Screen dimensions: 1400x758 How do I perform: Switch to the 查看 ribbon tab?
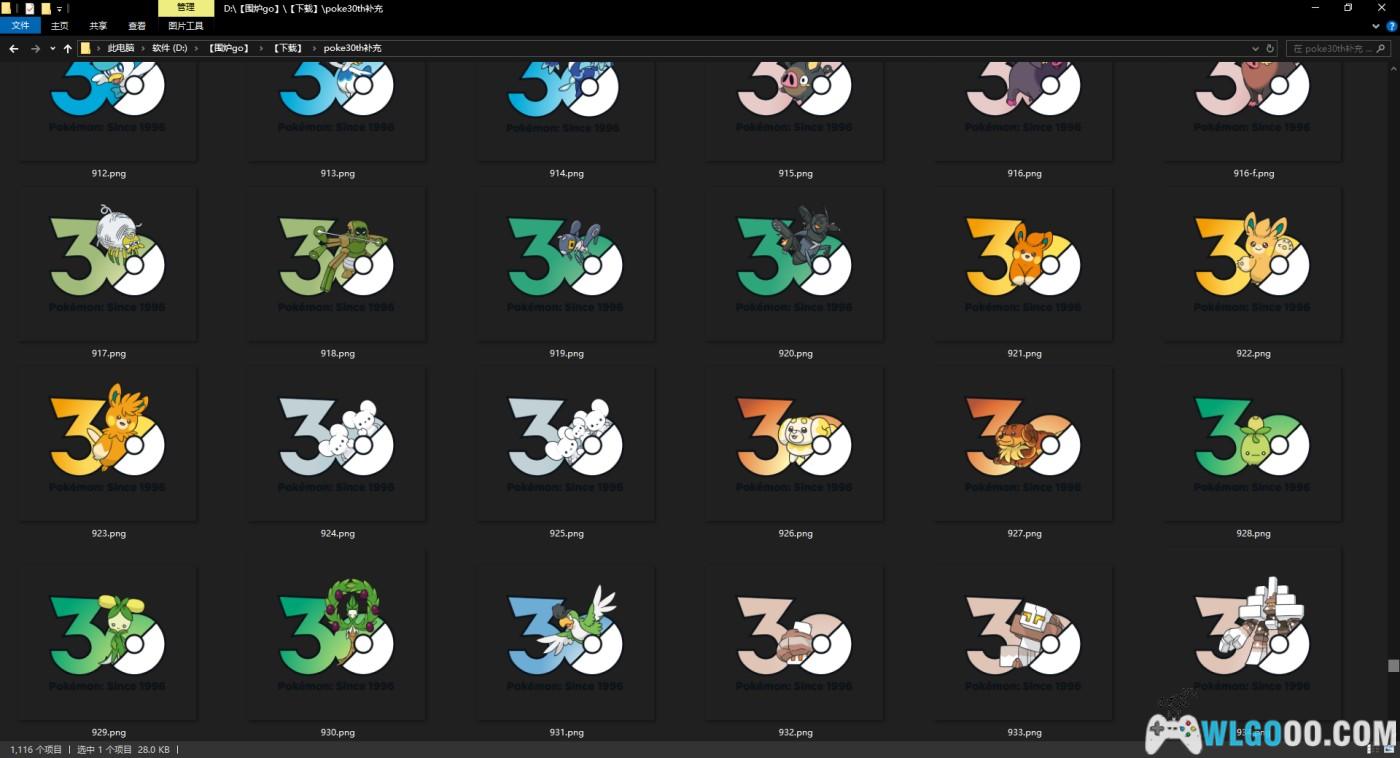(x=137, y=26)
